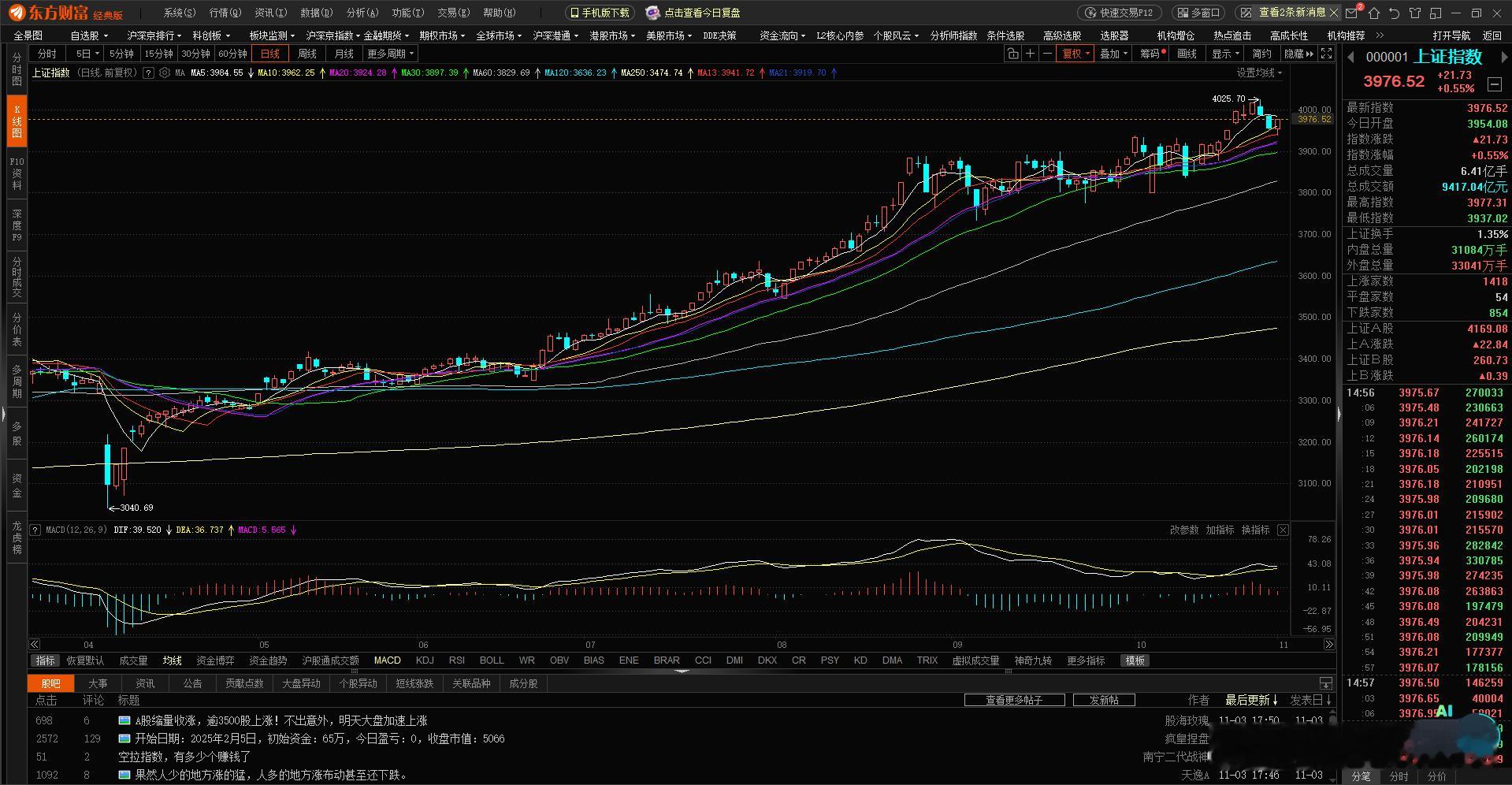This screenshot has height=785, width=1512.
Task: Open the 资金流向 dropdown menu
Action: [x=782, y=35]
